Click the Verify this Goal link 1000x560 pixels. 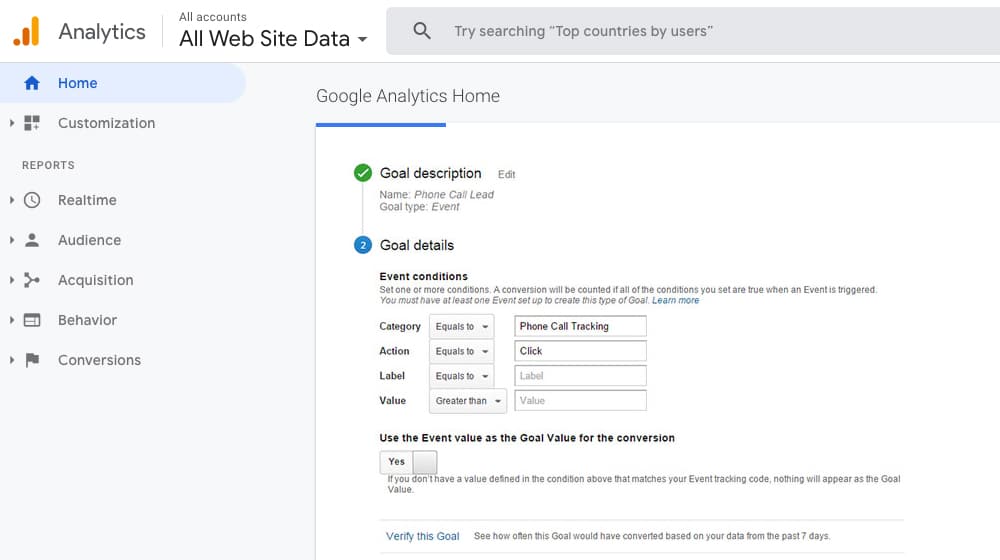pyautogui.click(x=422, y=536)
